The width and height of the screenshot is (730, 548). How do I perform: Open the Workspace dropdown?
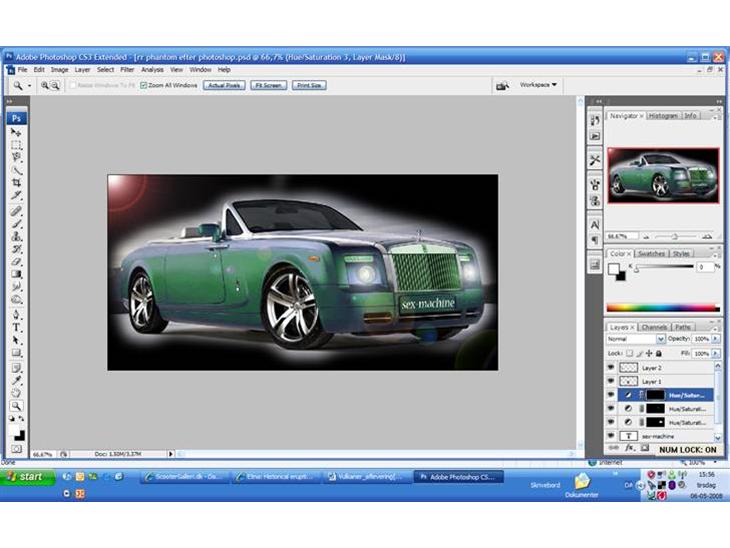[x=539, y=85]
